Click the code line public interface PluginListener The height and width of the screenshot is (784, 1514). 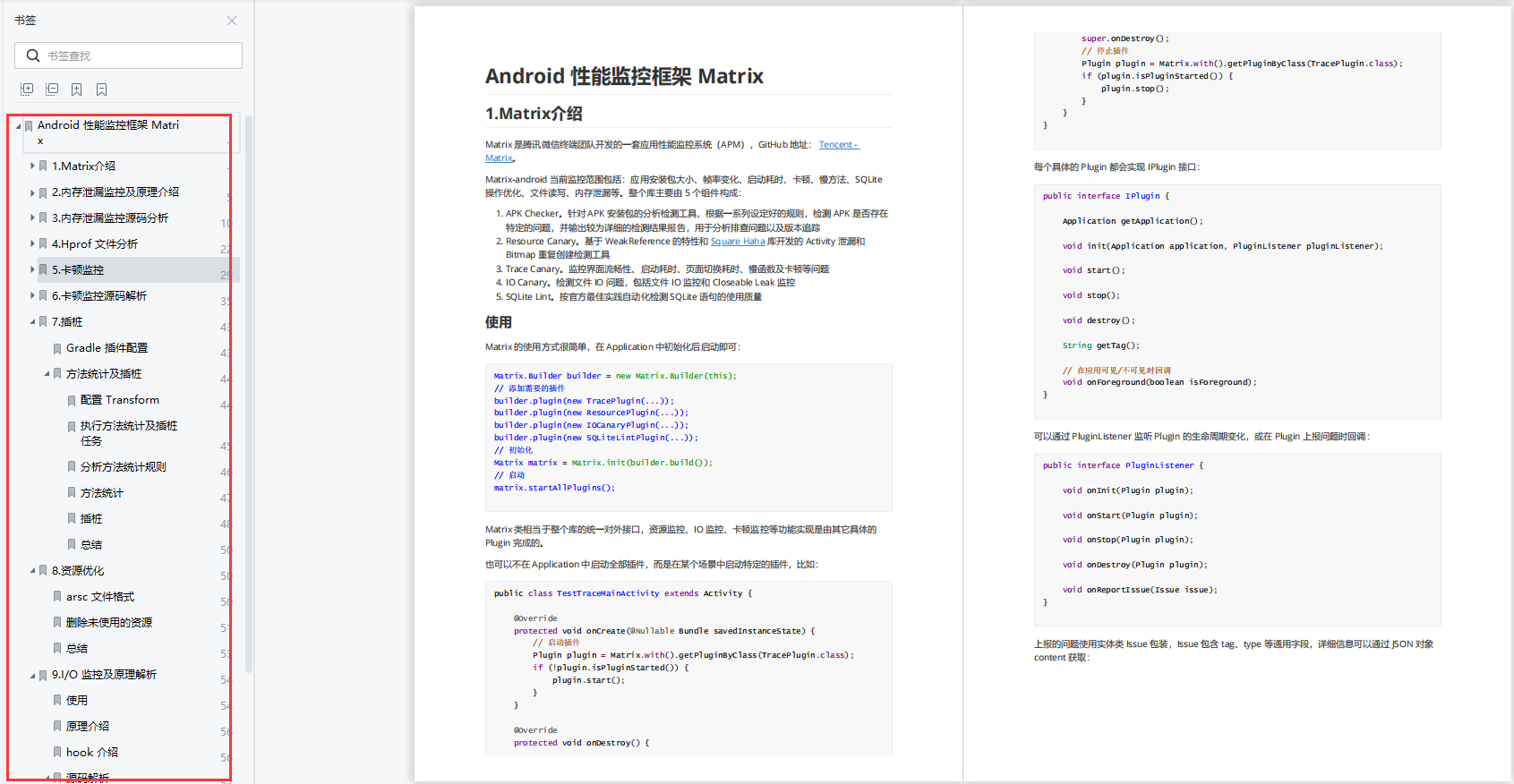coord(1123,465)
